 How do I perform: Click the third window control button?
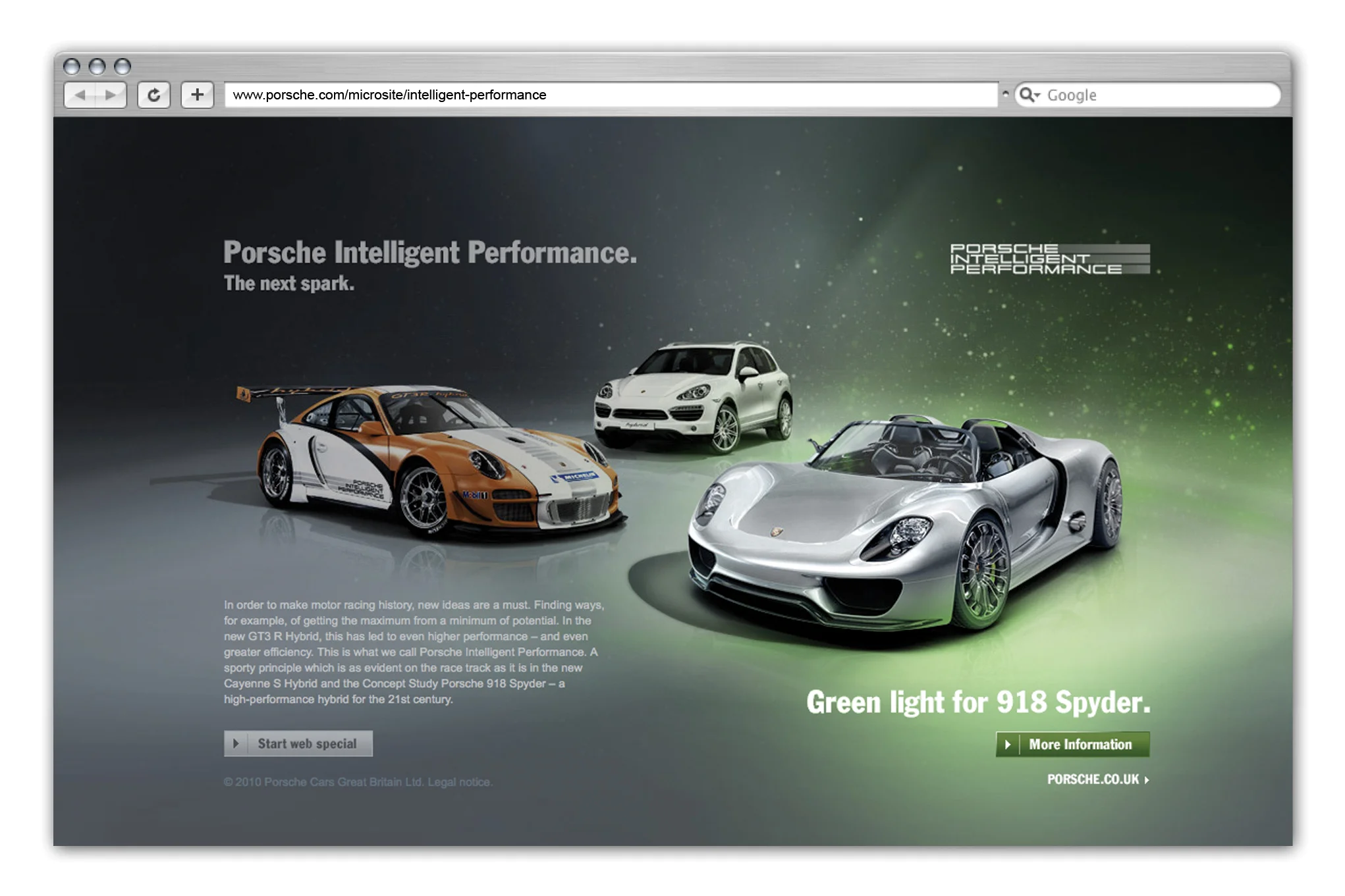click(123, 66)
